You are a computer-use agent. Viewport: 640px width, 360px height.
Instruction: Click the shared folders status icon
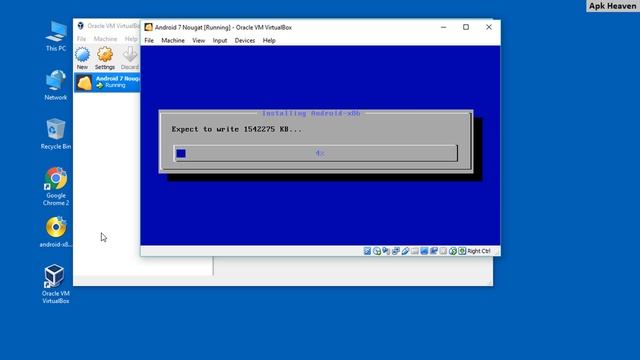click(415, 251)
